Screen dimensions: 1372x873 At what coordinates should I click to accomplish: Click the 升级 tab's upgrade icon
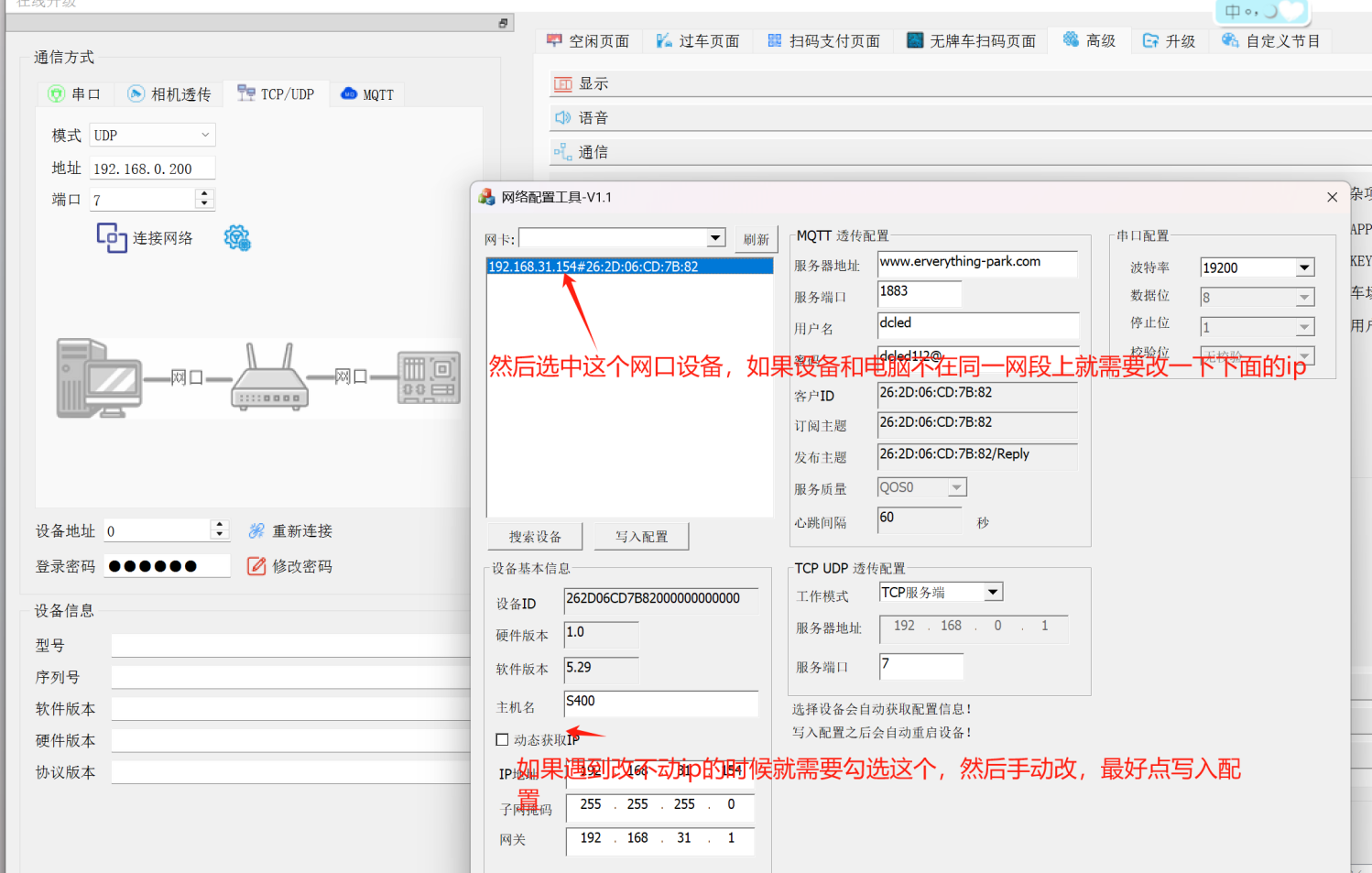(1150, 40)
